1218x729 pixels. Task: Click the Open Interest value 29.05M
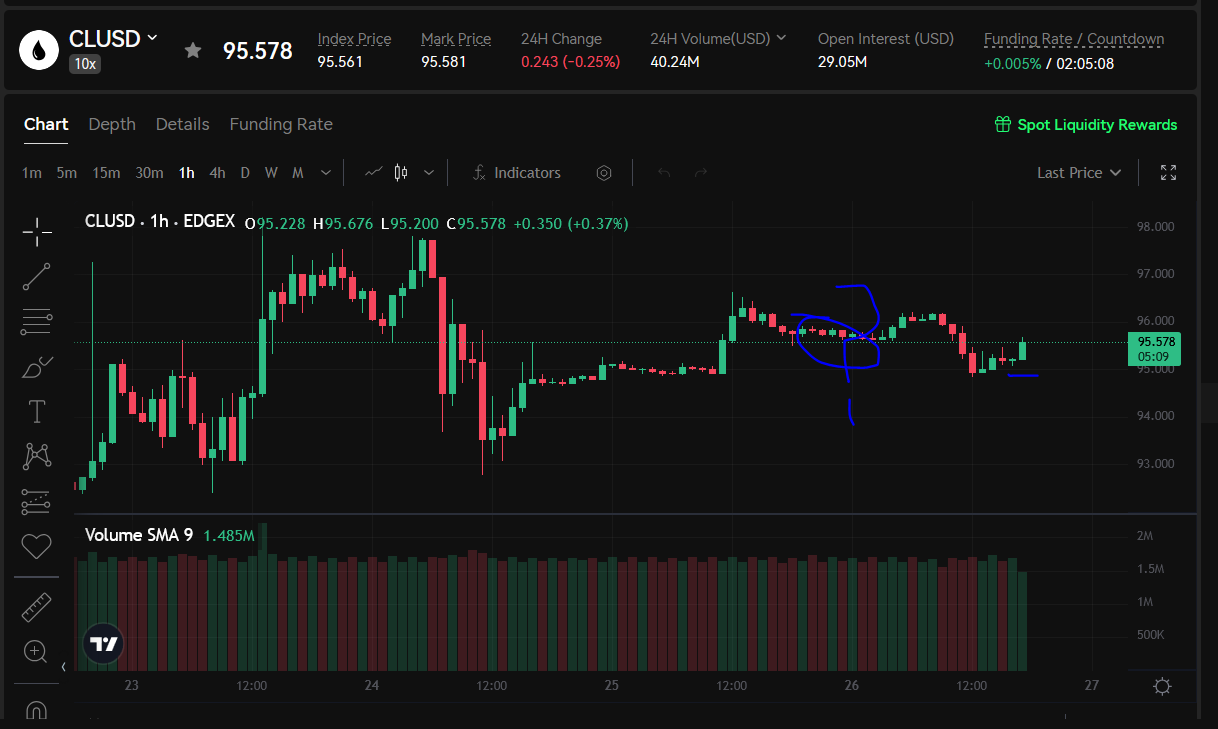tap(842, 62)
